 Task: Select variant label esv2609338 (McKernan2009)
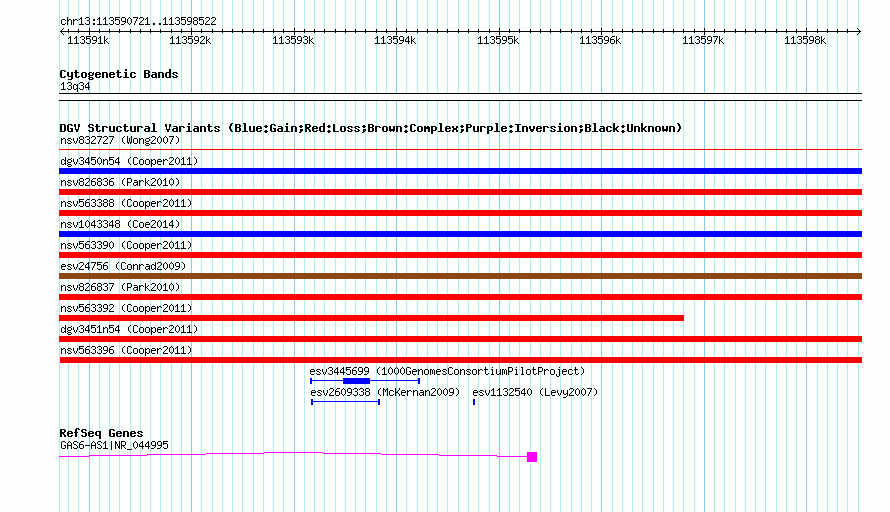(x=385, y=392)
